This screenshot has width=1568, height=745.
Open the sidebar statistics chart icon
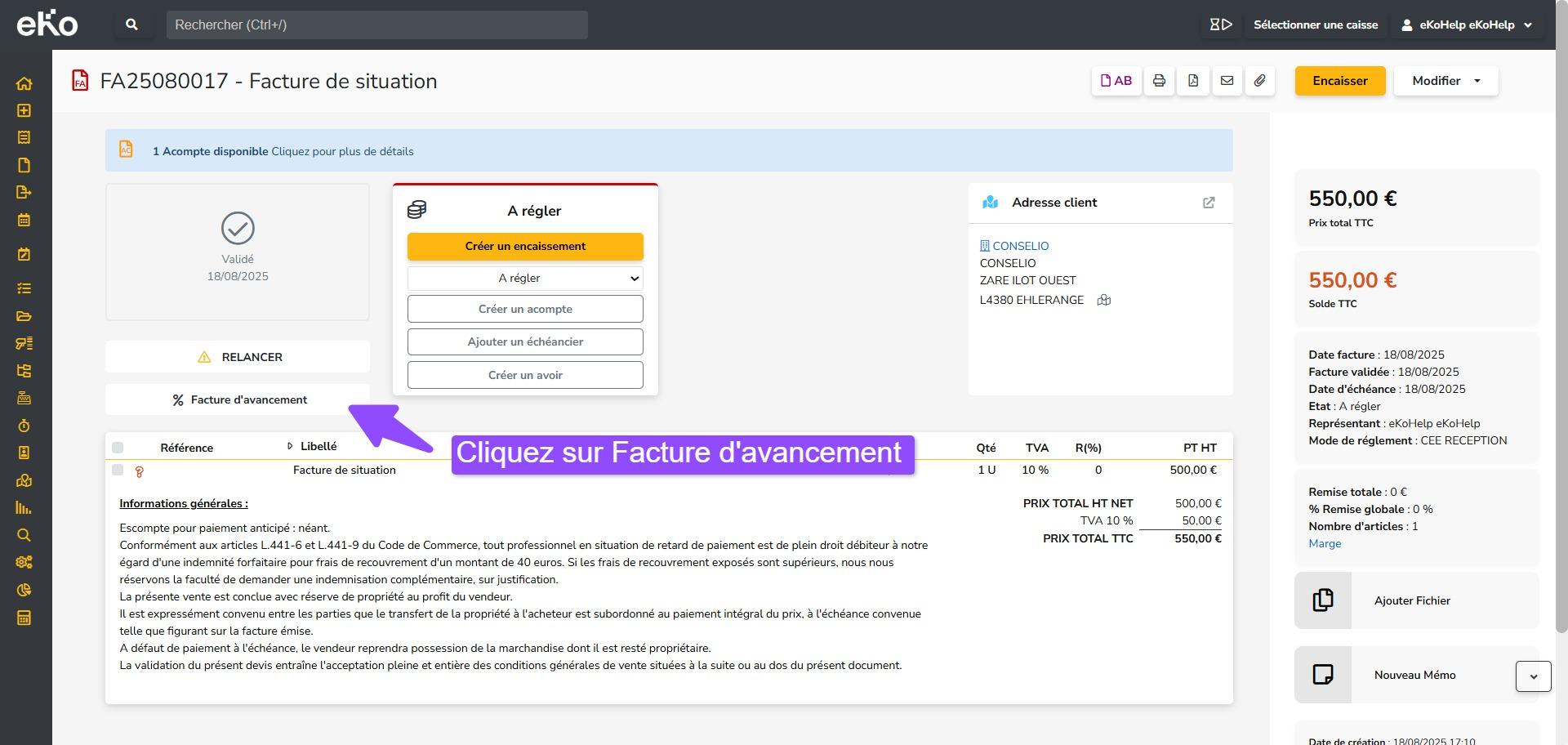(24, 507)
